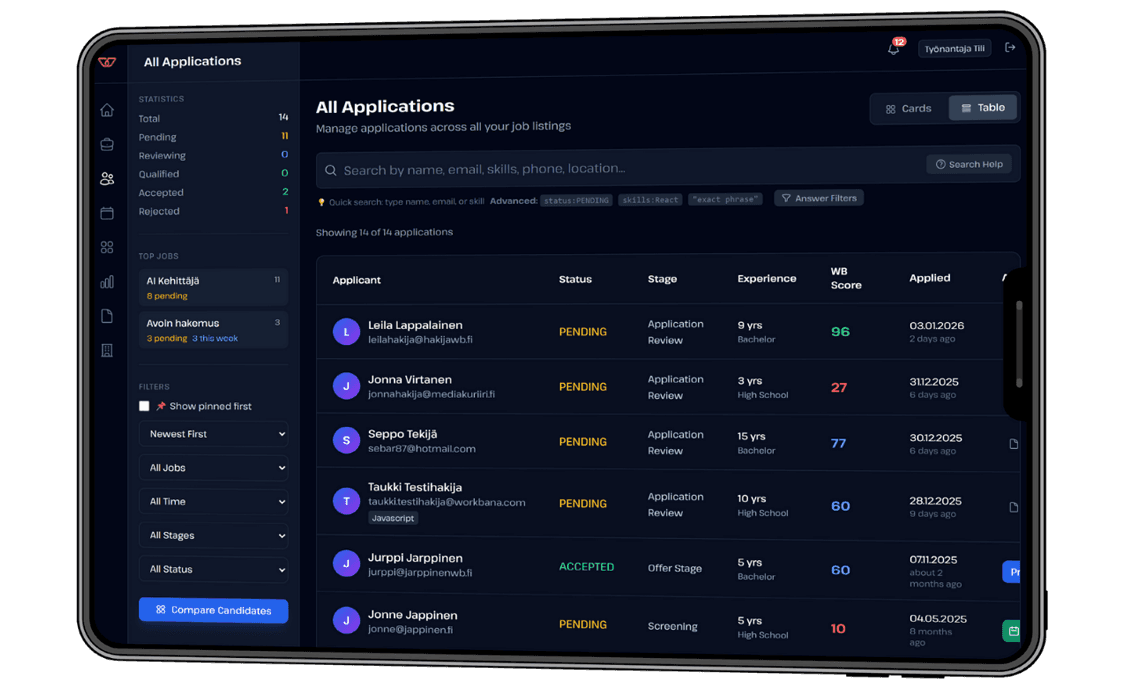This screenshot has width=1125, height=697.
Task: Click the bar chart analytics sidebar icon
Action: 107,282
